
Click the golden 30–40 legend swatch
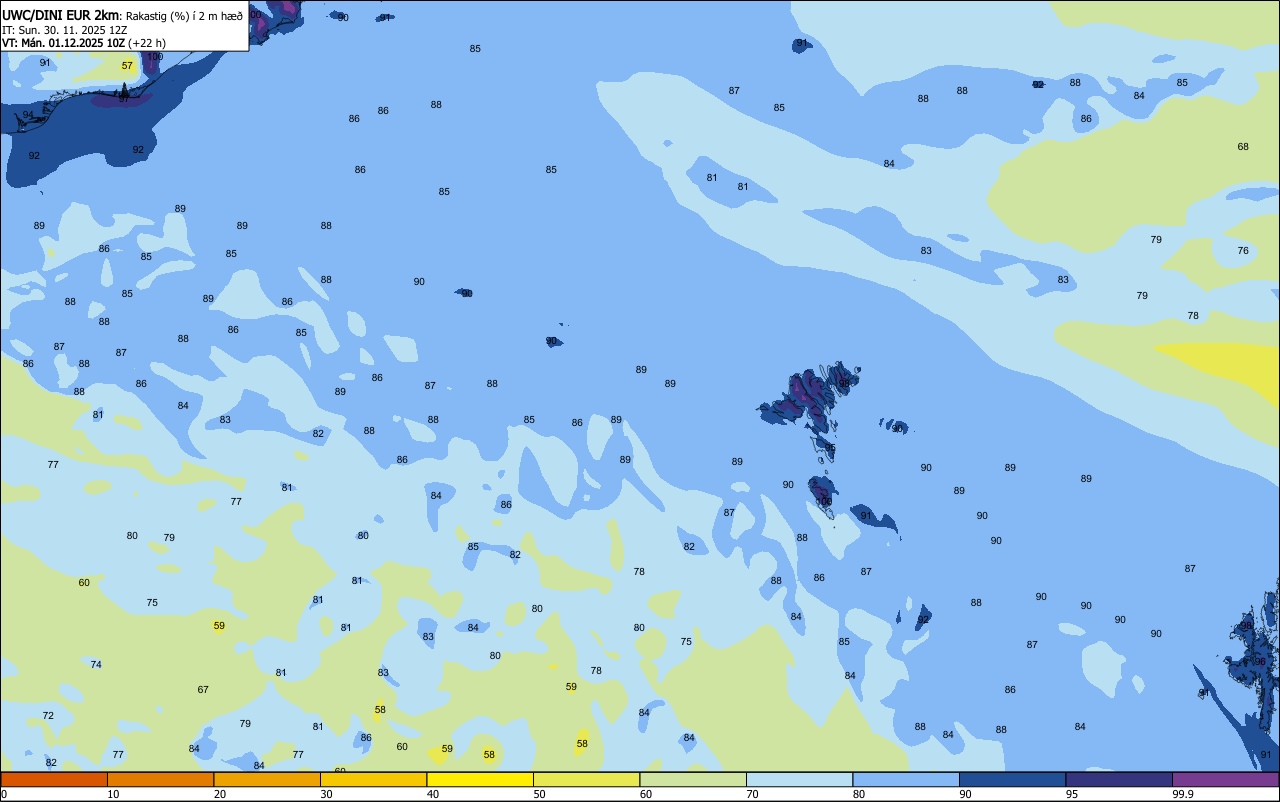[x=373, y=779]
